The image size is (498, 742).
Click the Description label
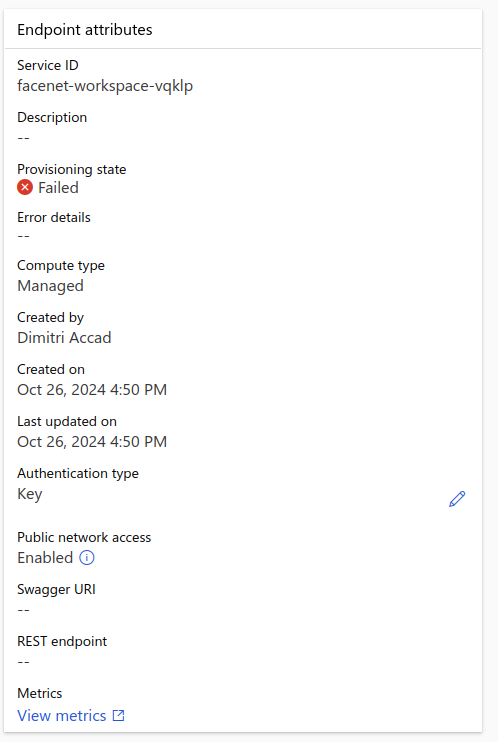(52, 117)
